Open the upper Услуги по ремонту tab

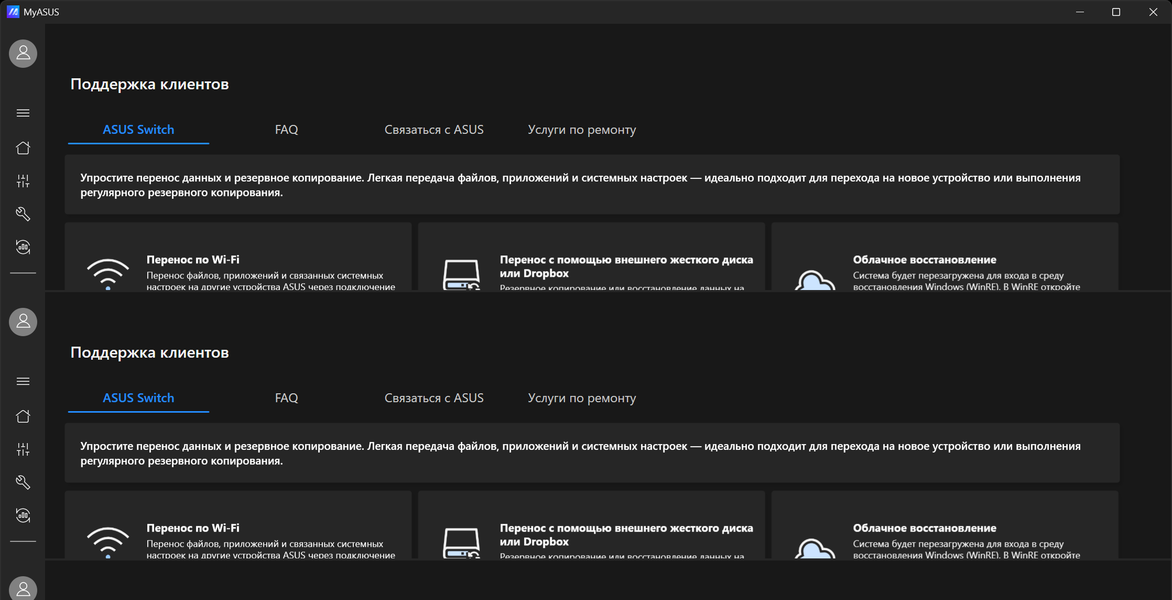tap(582, 129)
